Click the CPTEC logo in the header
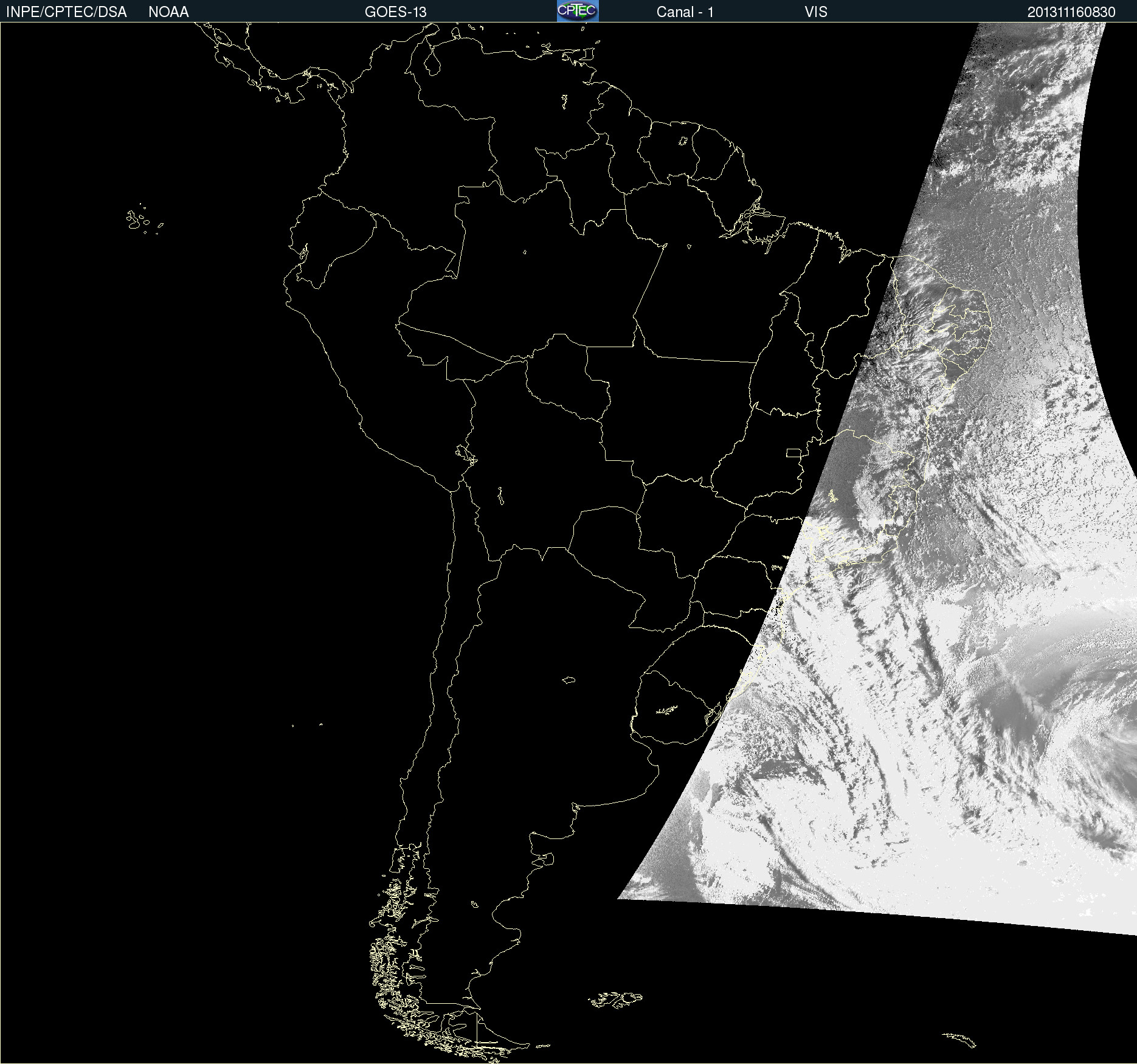 coord(578,11)
